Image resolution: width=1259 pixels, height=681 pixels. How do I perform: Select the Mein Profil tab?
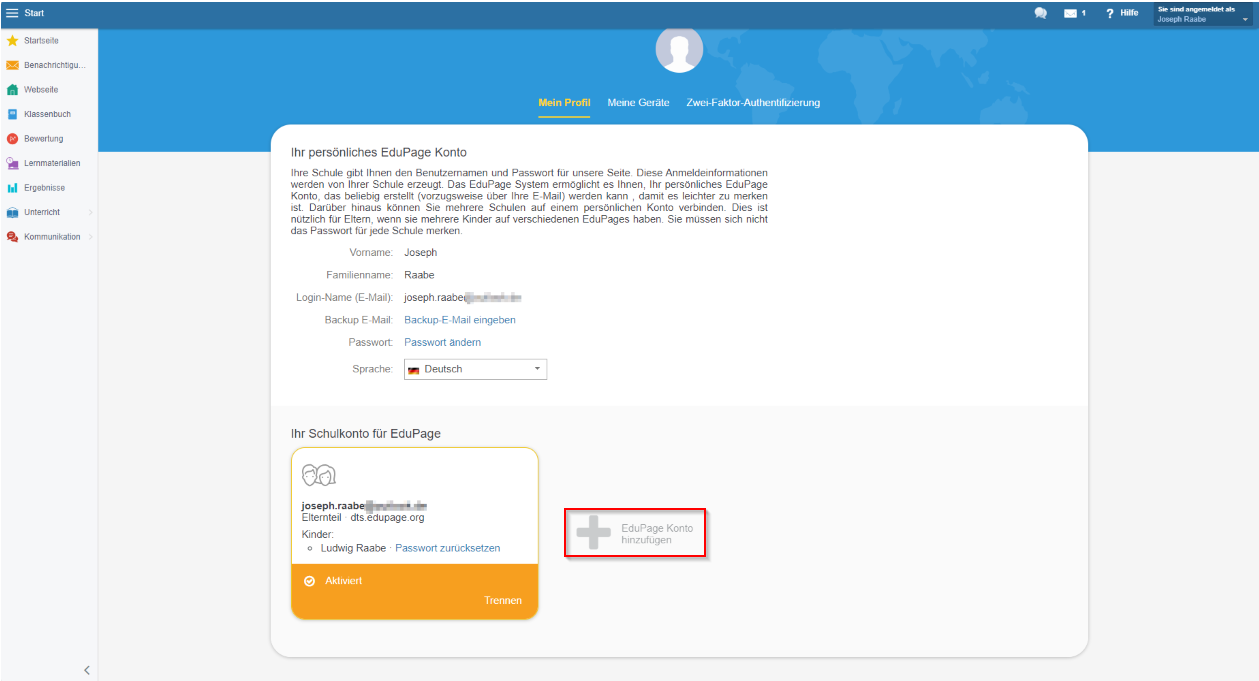[564, 103]
